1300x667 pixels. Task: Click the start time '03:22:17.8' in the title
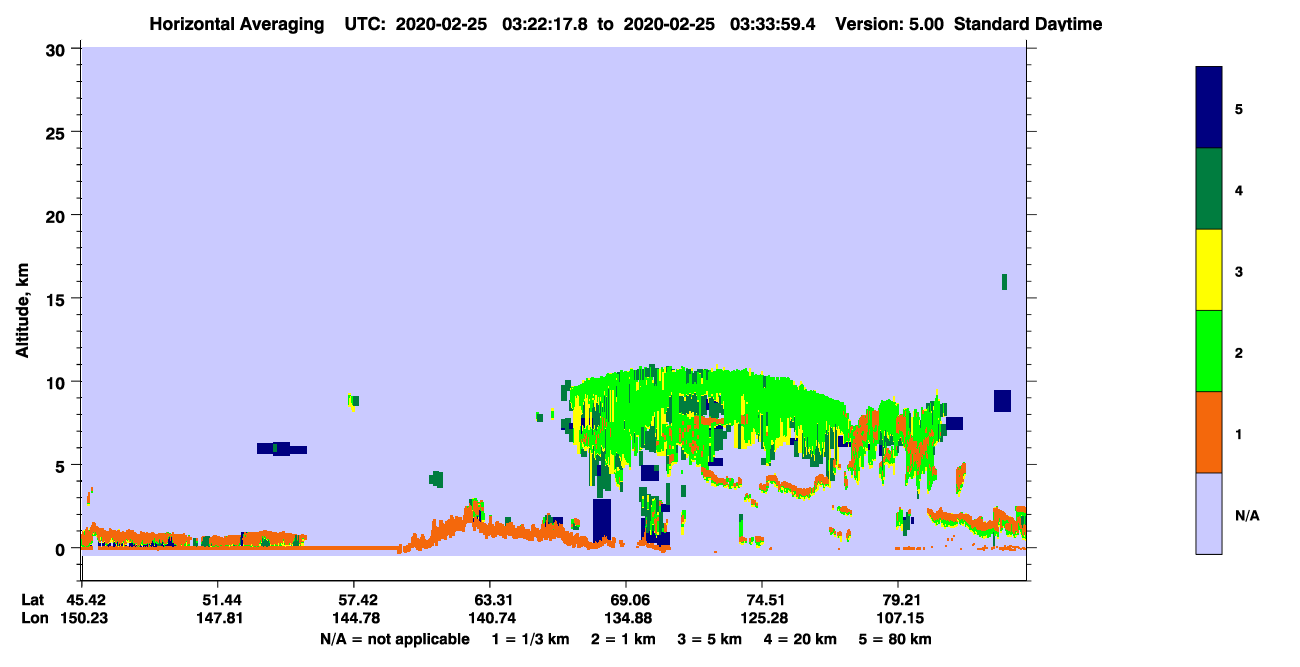click(545, 24)
